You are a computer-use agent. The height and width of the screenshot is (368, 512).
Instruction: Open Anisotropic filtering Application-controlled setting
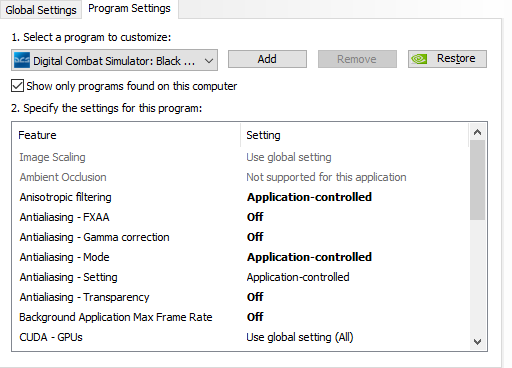tap(309, 197)
